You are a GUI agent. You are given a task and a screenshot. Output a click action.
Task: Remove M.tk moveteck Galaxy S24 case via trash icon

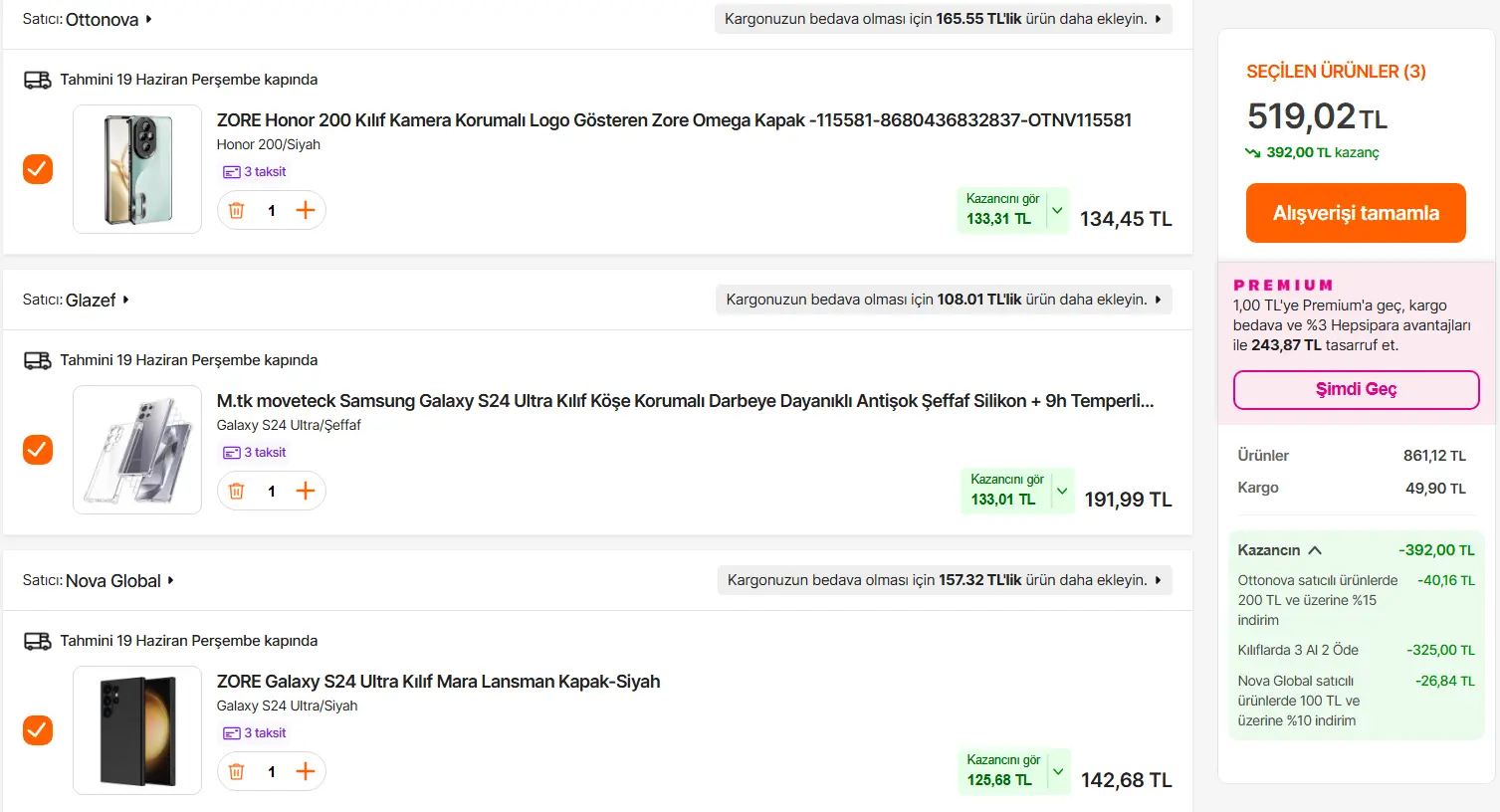click(x=237, y=491)
